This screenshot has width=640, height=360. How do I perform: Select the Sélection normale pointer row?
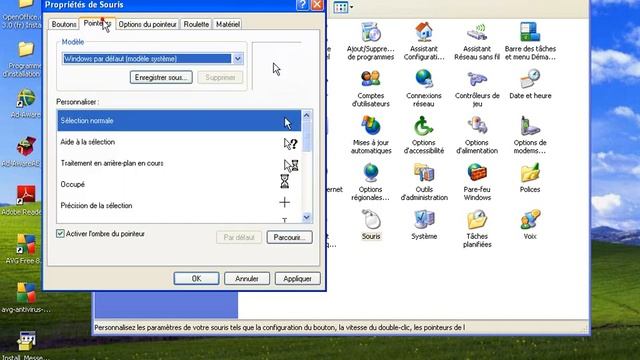(x=179, y=121)
